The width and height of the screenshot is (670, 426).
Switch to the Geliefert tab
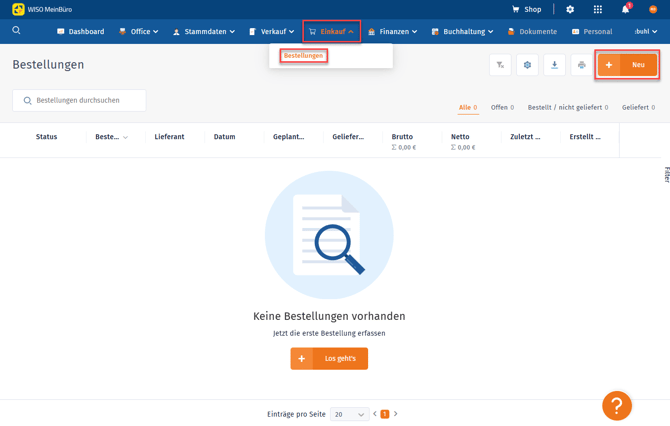point(638,107)
